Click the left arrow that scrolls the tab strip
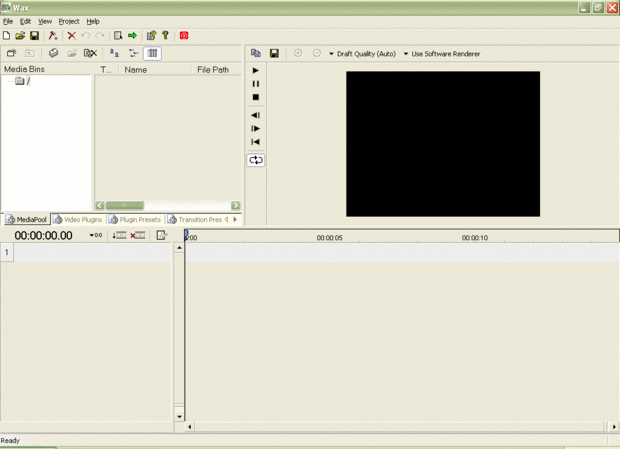The image size is (620, 449). point(227,219)
